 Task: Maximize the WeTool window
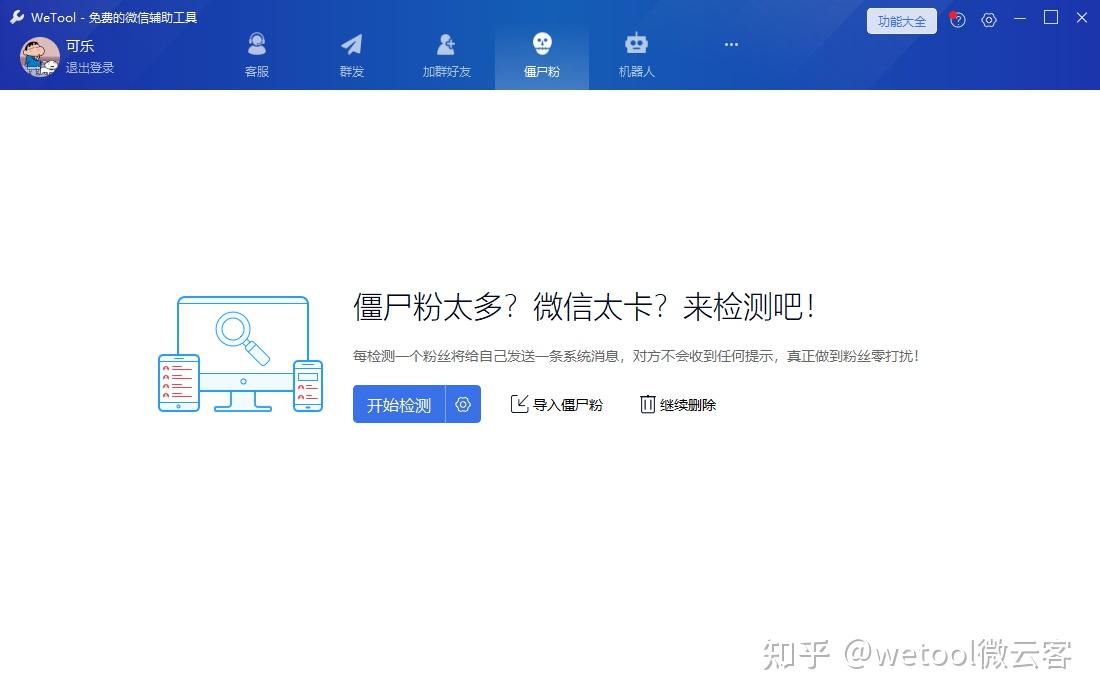click(x=1051, y=18)
